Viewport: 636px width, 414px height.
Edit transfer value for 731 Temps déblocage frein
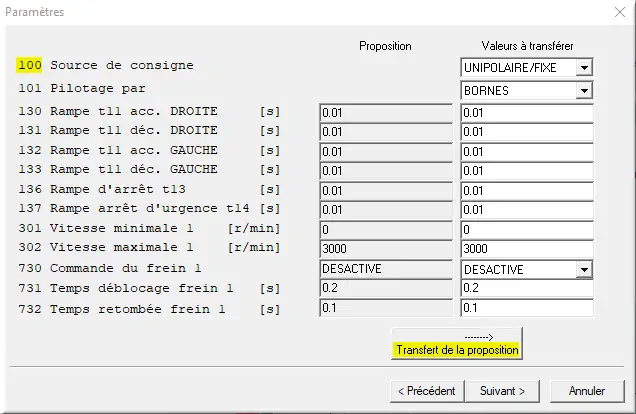click(527, 288)
